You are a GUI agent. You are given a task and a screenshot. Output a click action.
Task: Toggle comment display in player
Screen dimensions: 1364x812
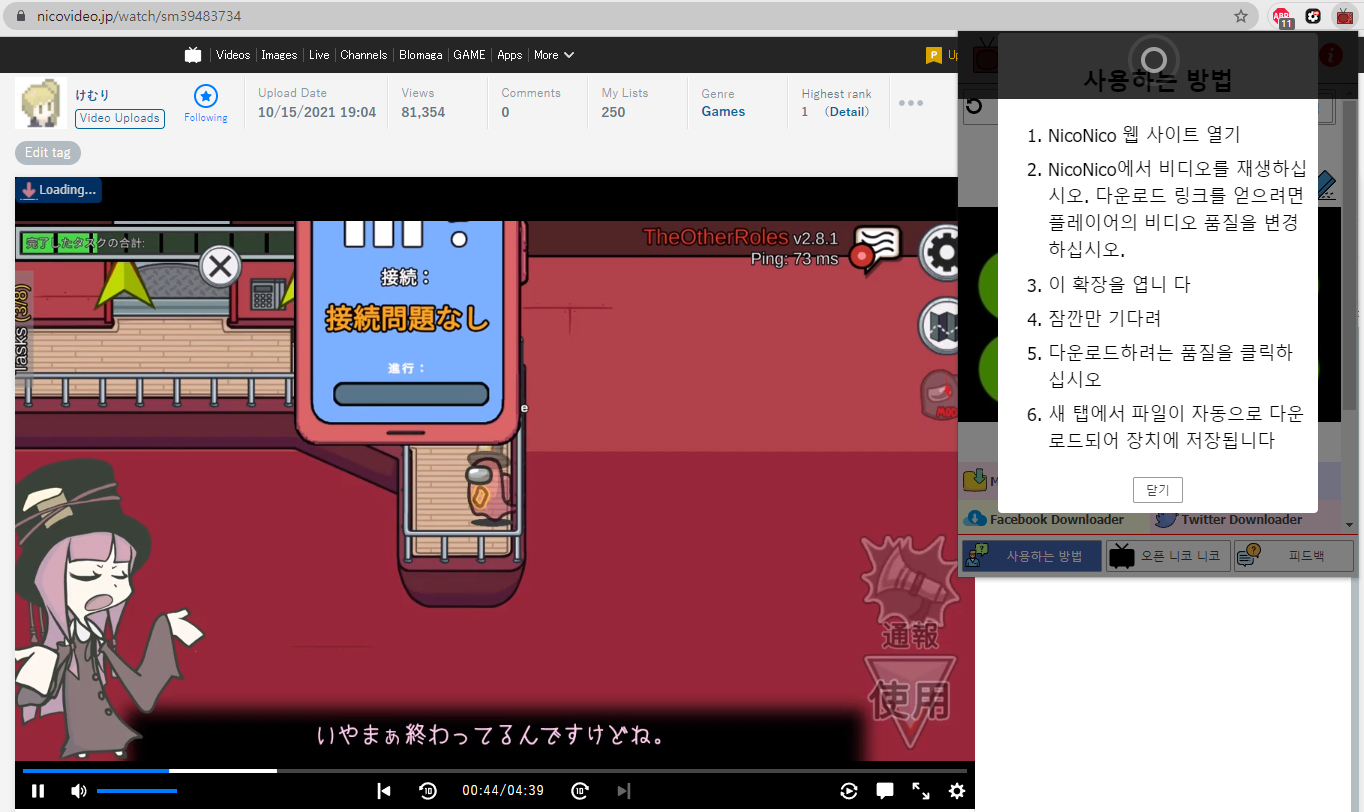(x=885, y=791)
